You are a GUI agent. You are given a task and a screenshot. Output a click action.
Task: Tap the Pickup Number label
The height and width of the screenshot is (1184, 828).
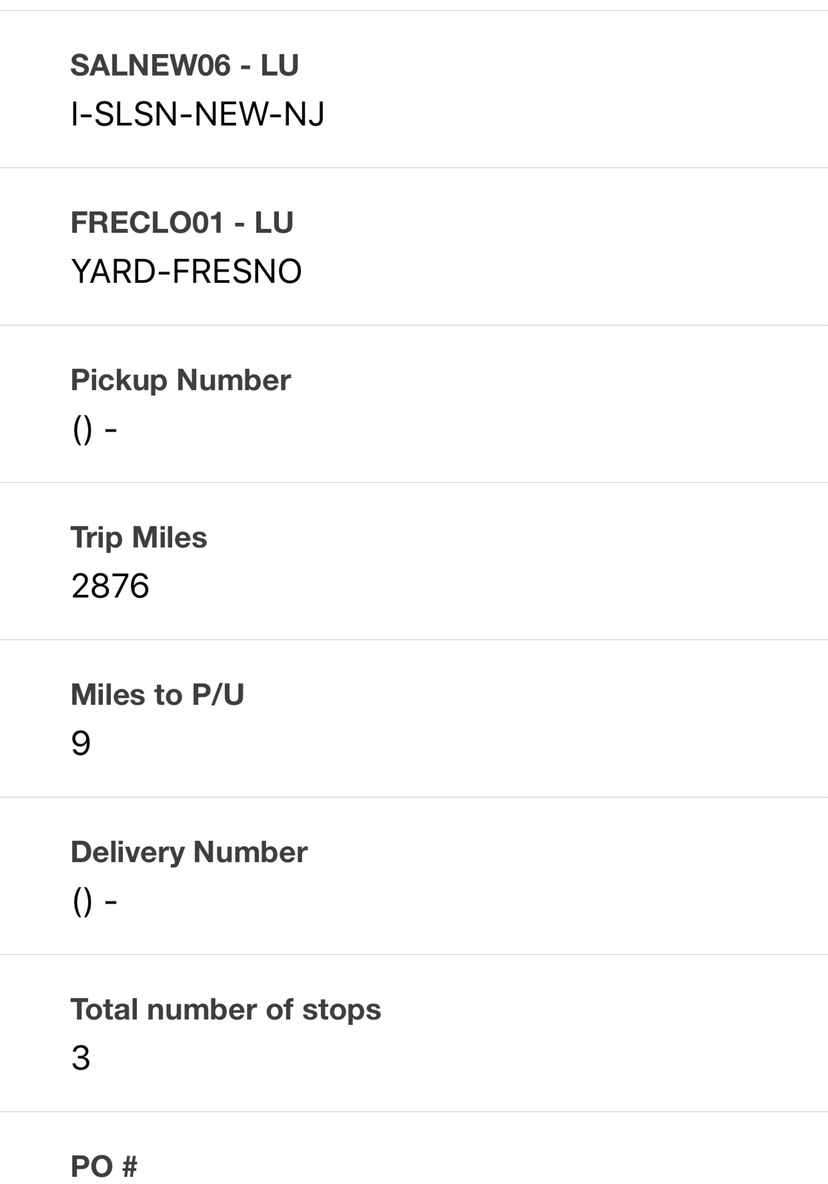point(180,380)
